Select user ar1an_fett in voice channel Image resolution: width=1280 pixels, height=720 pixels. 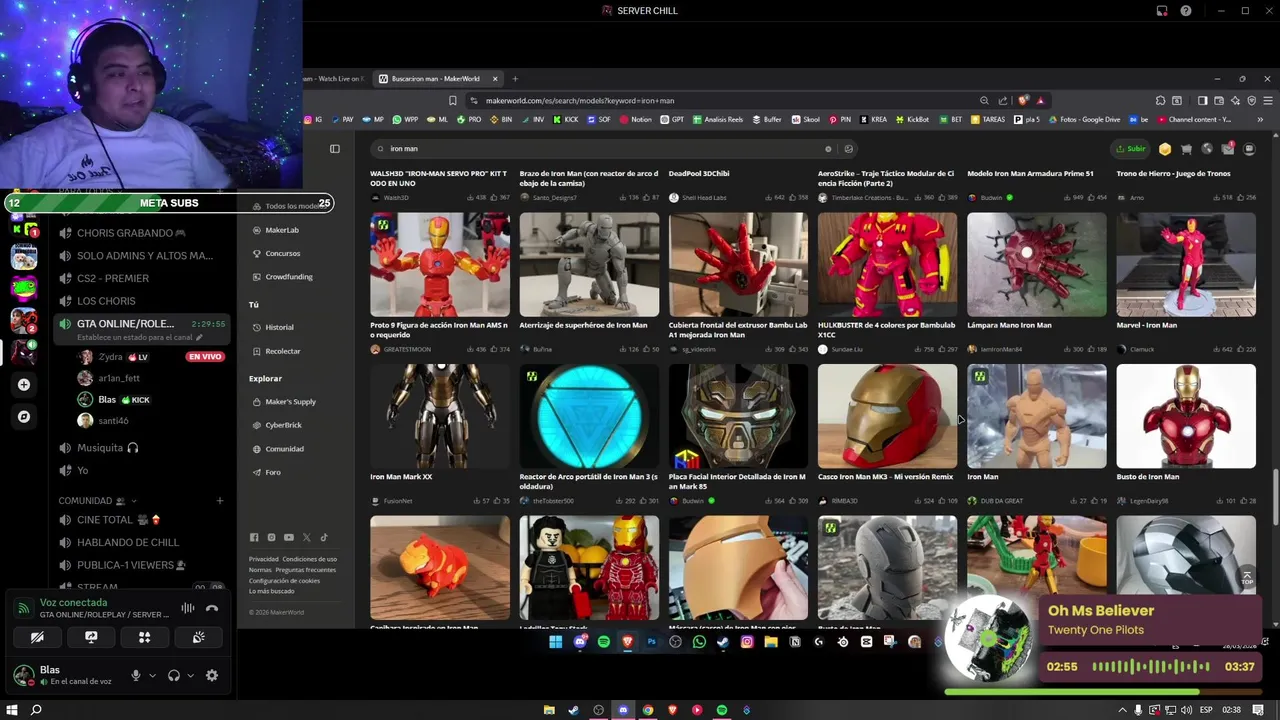pos(118,378)
